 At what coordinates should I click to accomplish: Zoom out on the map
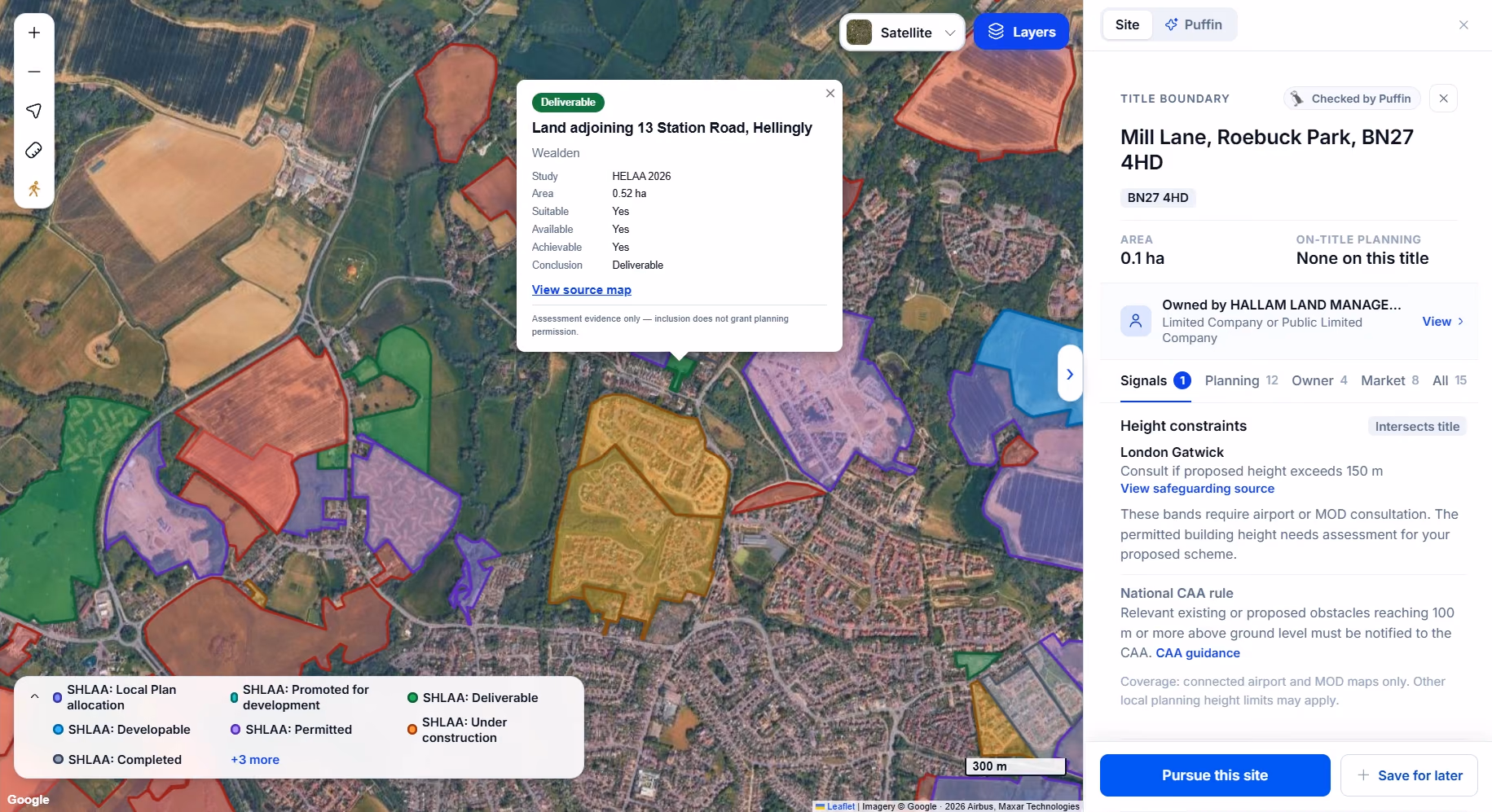(x=34, y=72)
